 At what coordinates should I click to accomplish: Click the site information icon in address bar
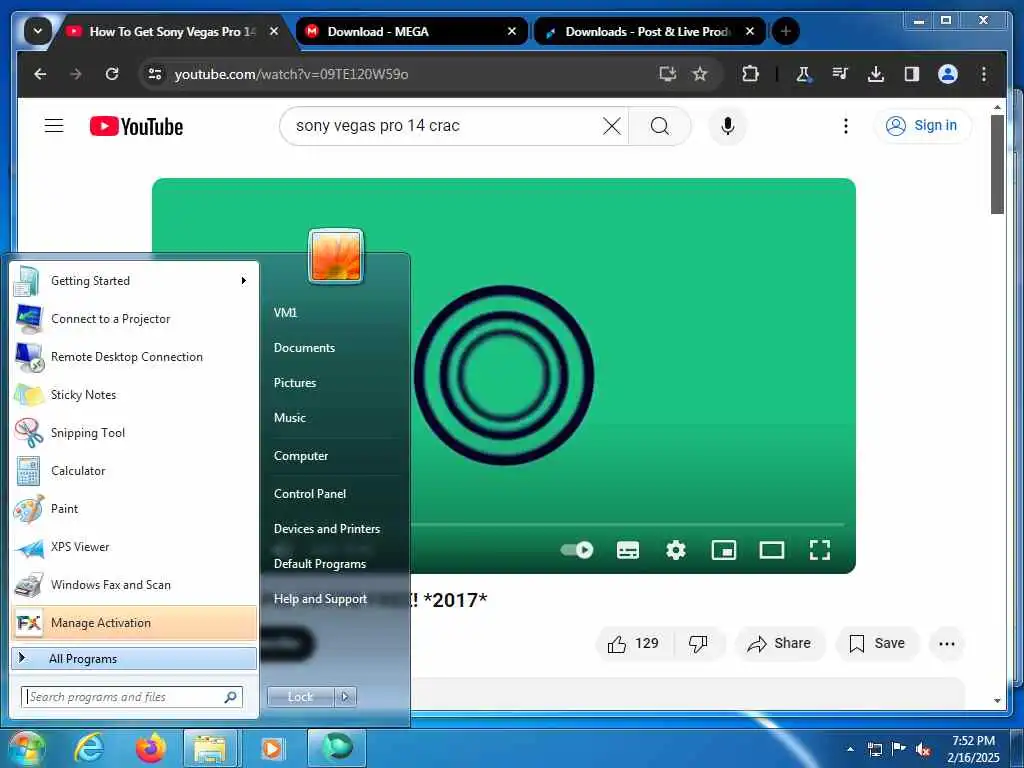point(155,74)
